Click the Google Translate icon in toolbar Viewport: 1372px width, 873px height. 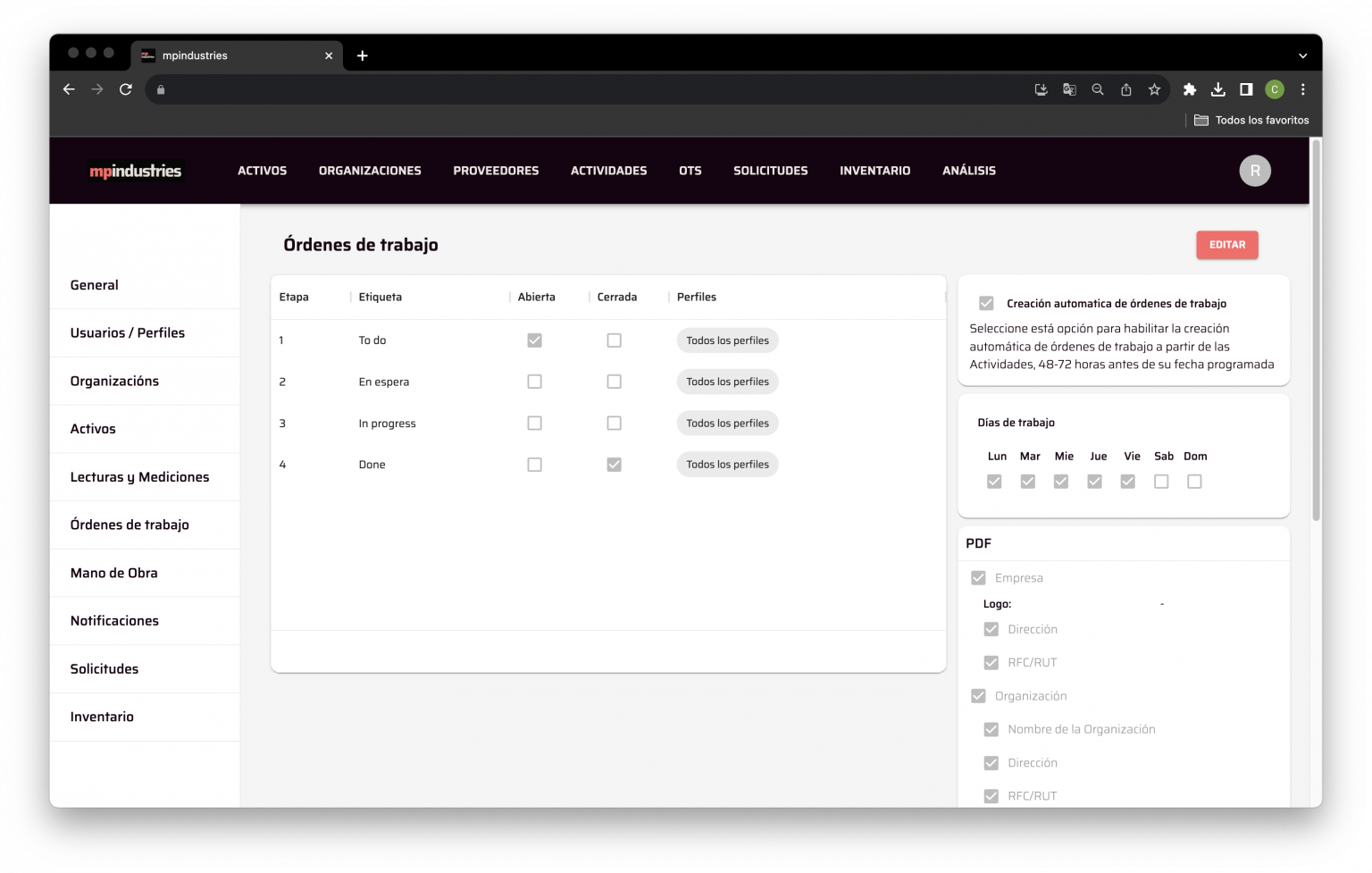[x=1069, y=89]
